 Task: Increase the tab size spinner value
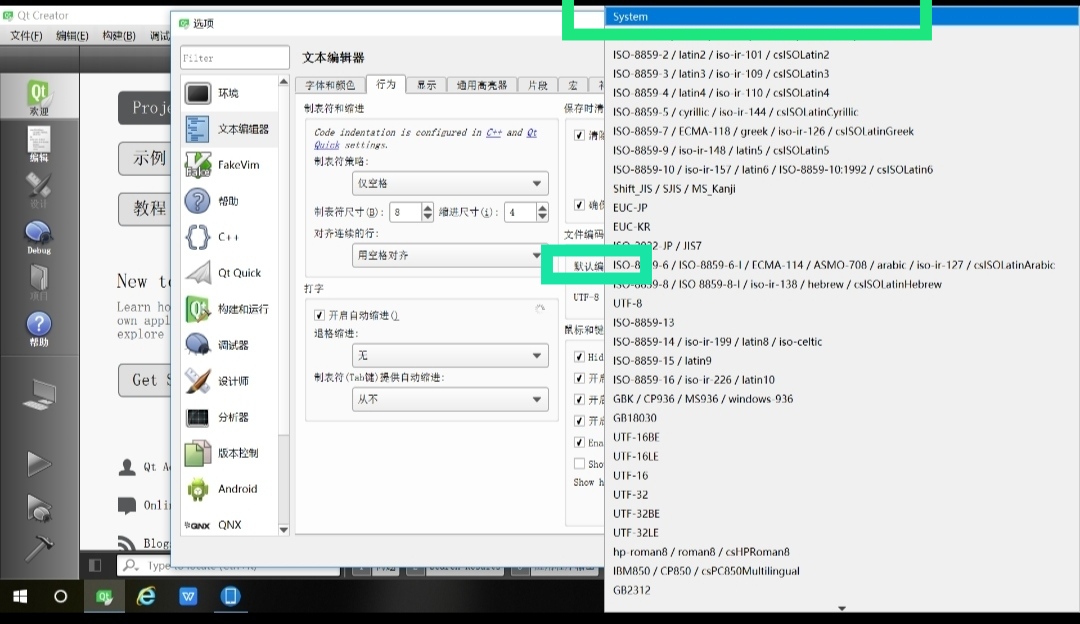pyautogui.click(x=427, y=207)
